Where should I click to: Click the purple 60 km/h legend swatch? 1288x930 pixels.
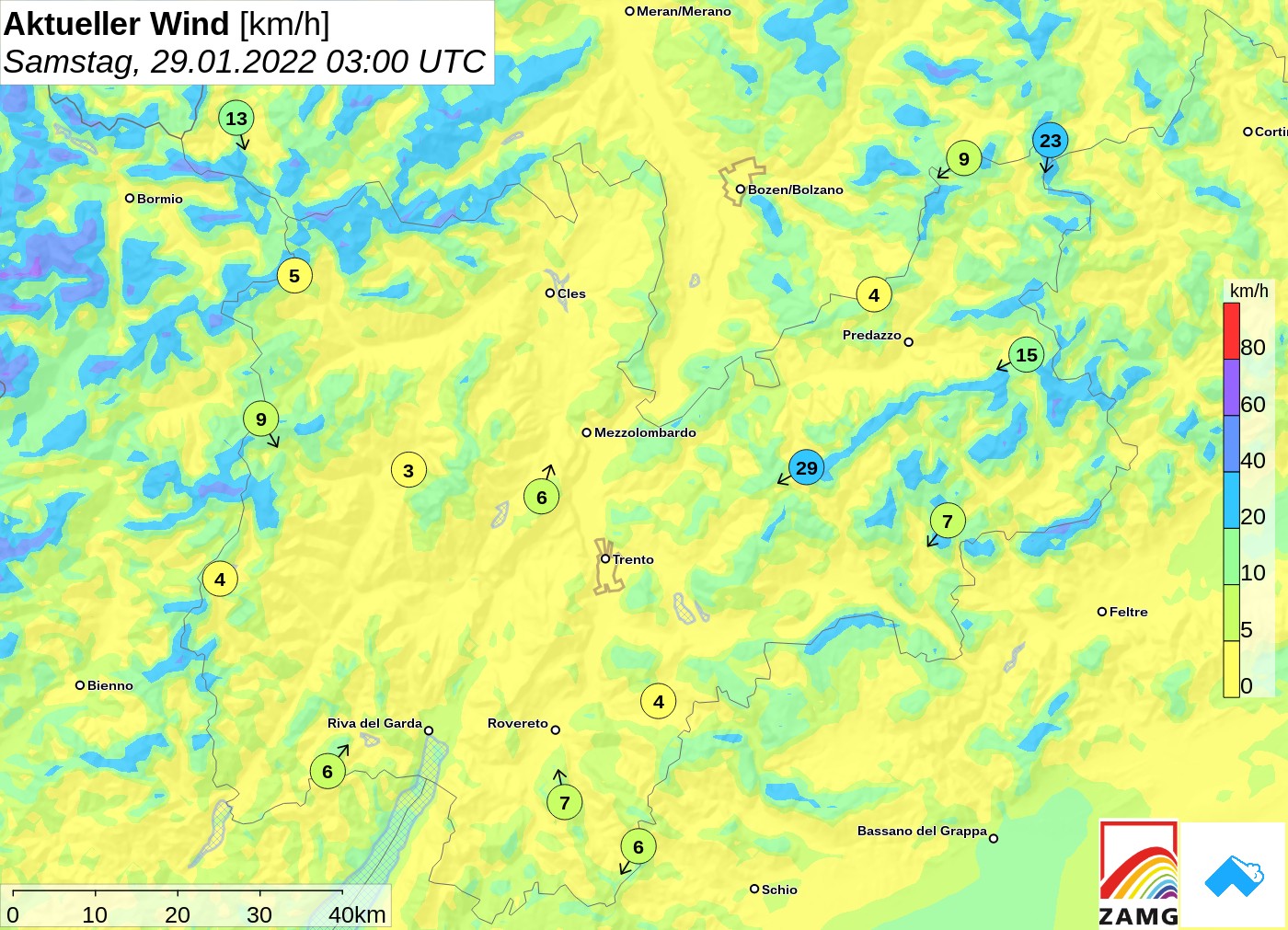point(1231,388)
